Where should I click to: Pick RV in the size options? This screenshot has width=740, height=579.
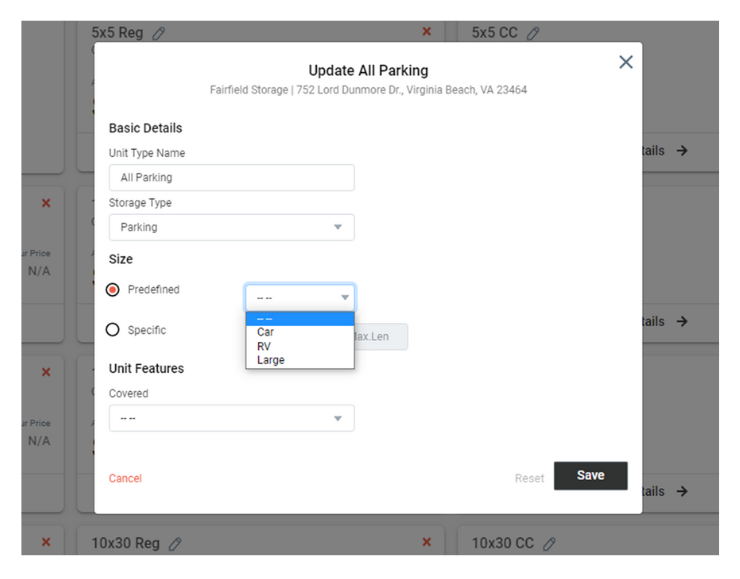[264, 346]
